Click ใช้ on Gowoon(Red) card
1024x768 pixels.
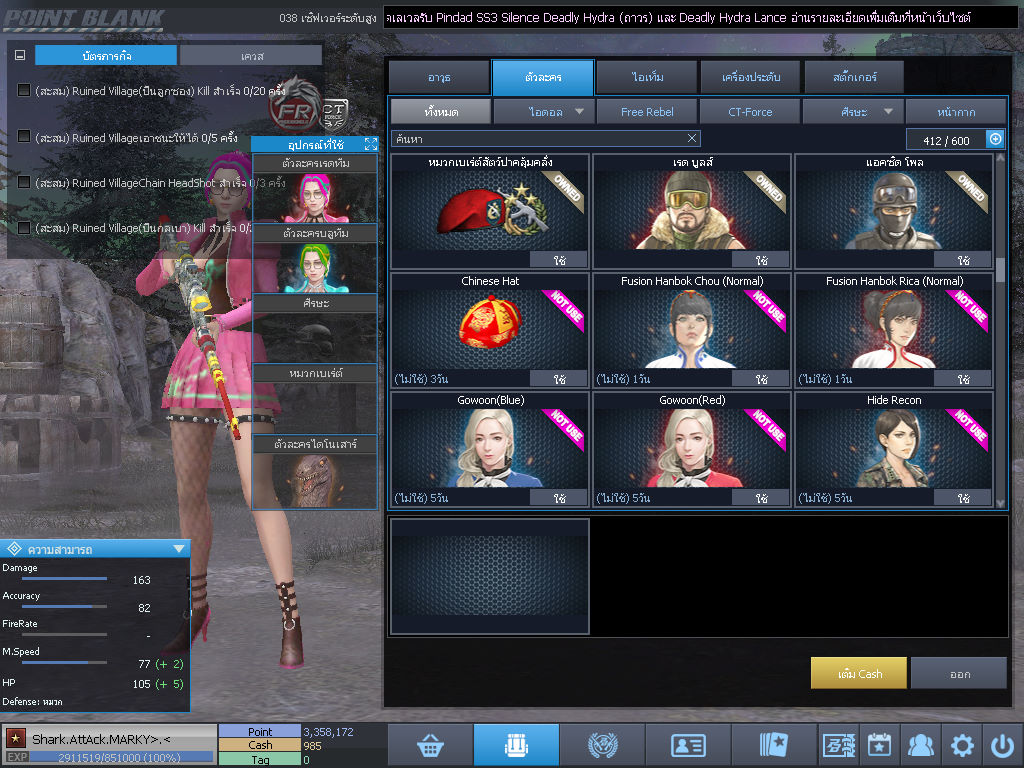(x=761, y=498)
